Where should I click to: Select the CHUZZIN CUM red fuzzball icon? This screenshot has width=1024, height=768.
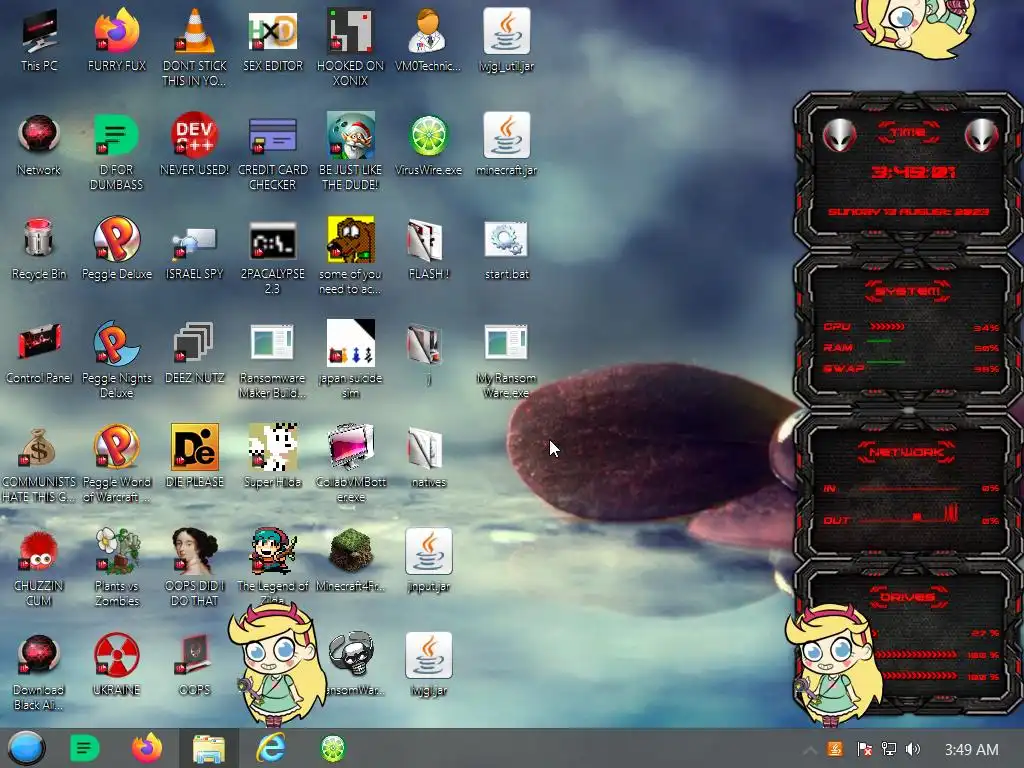click(x=39, y=552)
